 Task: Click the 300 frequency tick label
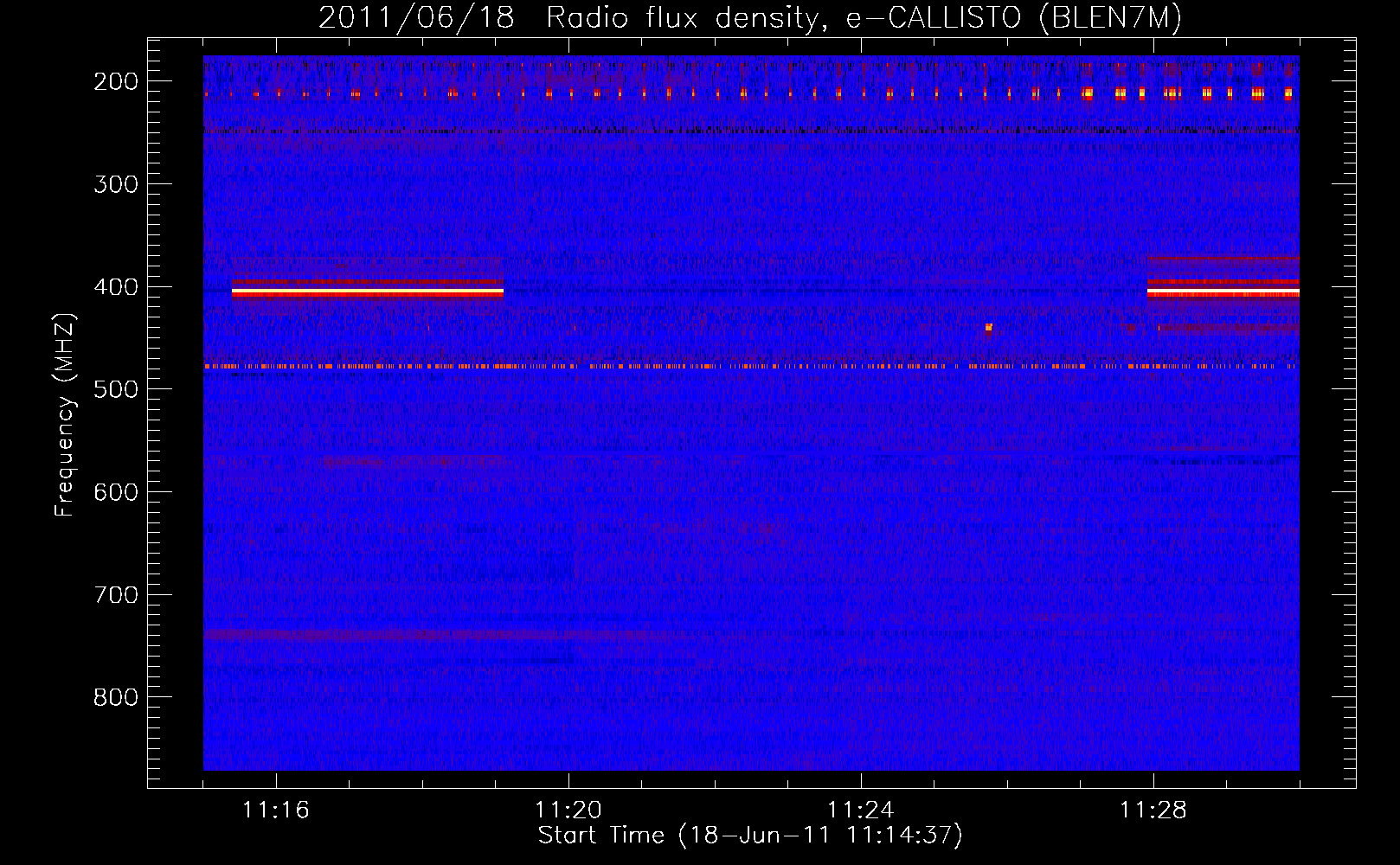pyautogui.click(x=115, y=184)
